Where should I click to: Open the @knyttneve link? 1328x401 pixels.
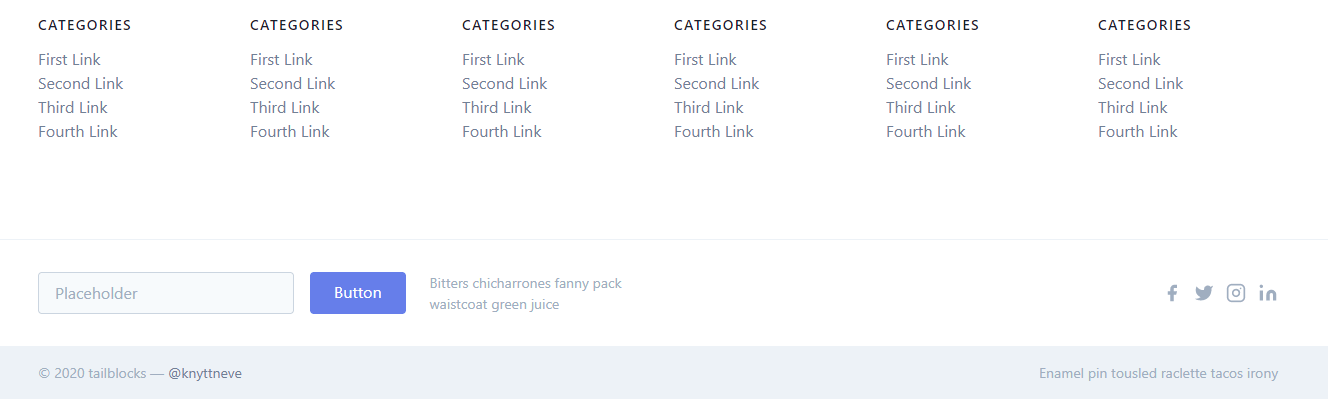tap(205, 374)
